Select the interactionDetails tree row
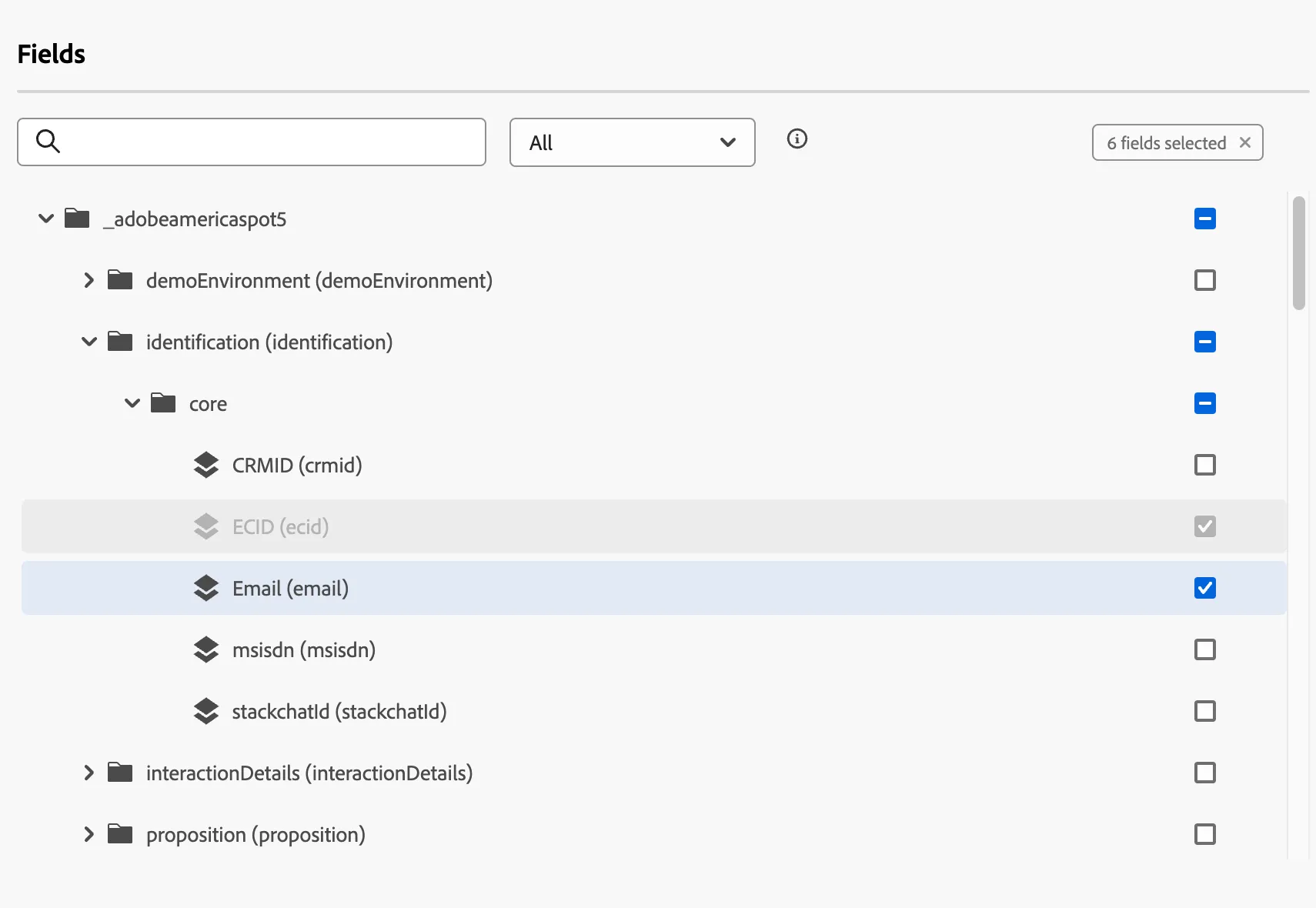This screenshot has width=1316, height=908. point(654,773)
